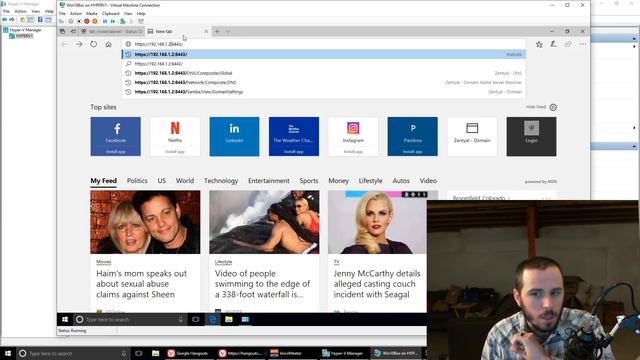
Task: Go back in the Edge browser
Action: coord(64,44)
